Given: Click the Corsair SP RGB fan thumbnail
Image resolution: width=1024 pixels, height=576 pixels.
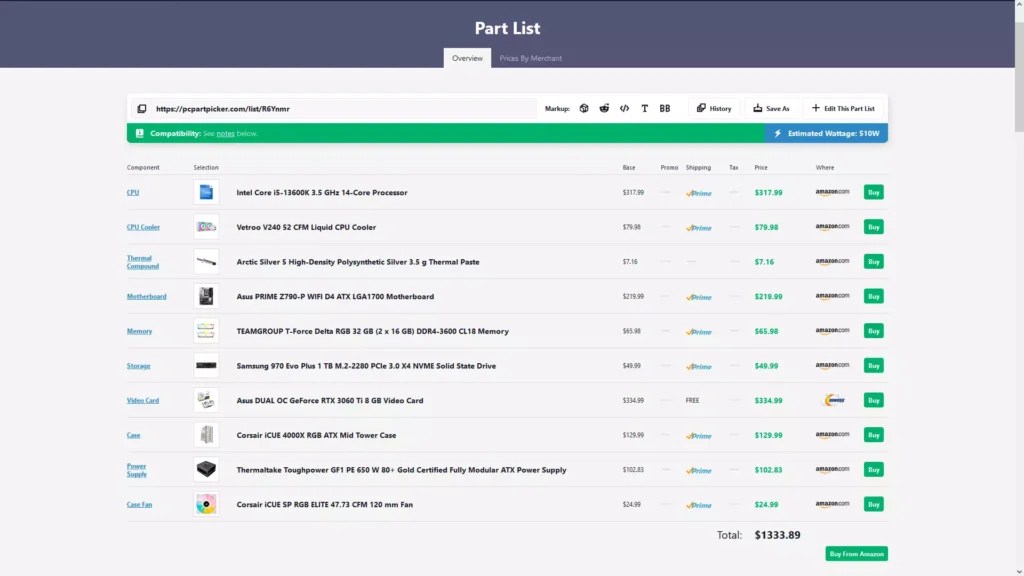Looking at the screenshot, I should click(x=206, y=504).
